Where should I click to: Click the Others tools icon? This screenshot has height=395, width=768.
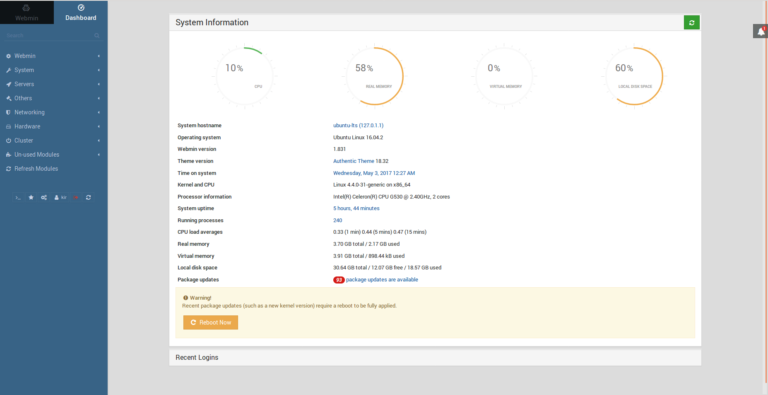point(8,98)
